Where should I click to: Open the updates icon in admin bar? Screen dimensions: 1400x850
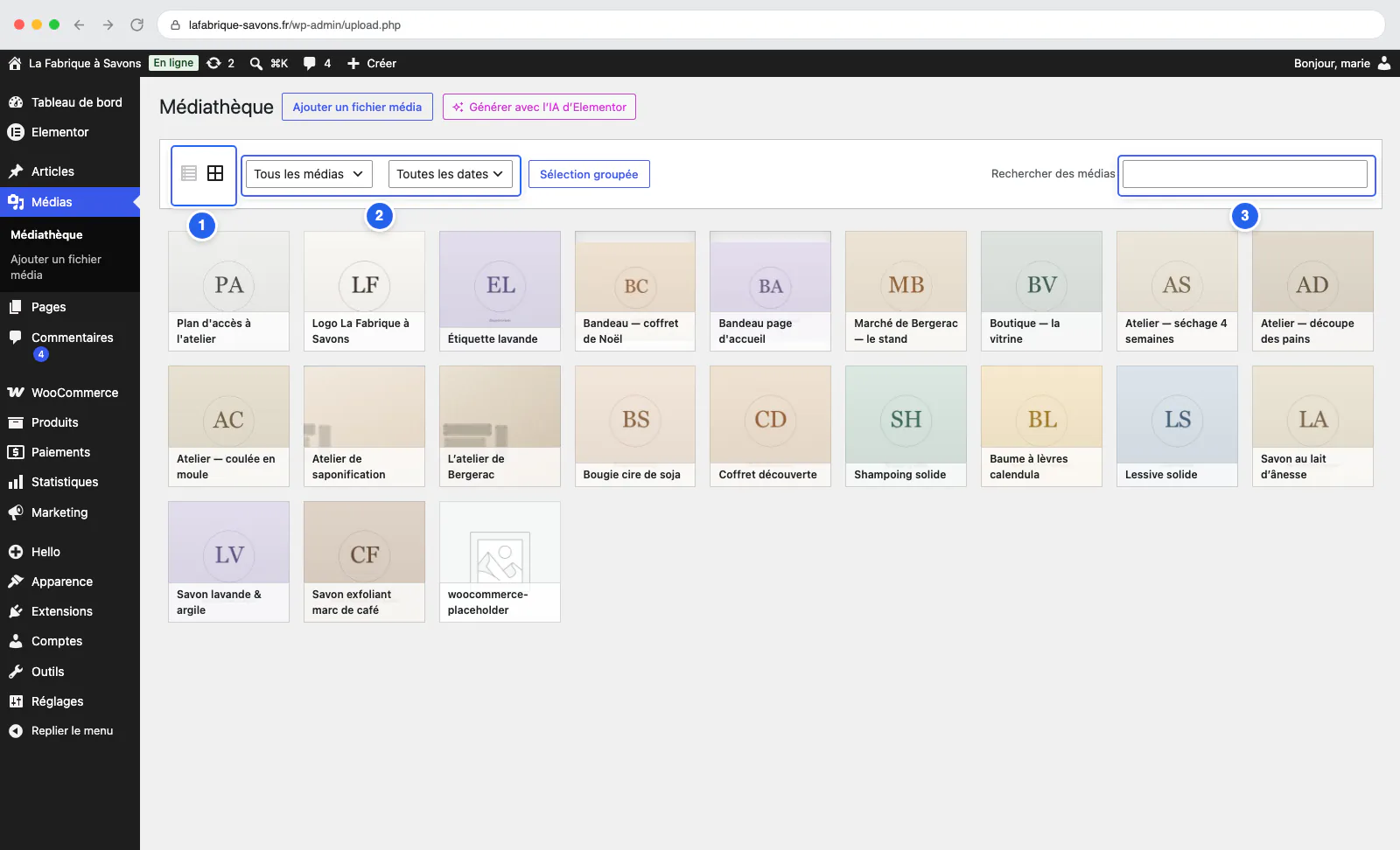coord(213,63)
